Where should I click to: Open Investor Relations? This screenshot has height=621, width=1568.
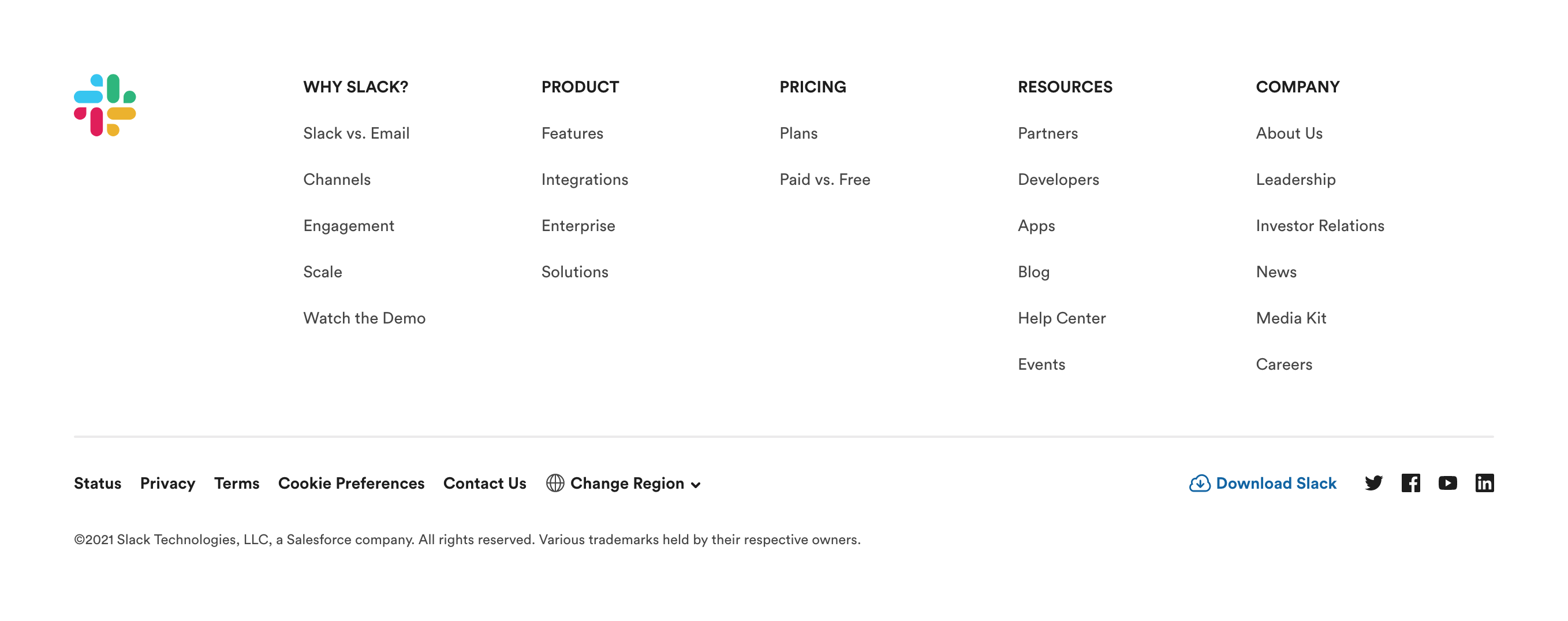[1320, 225]
